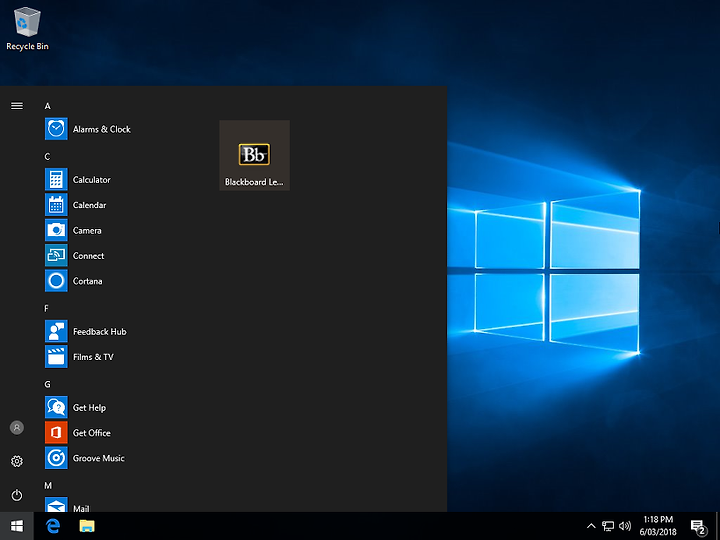Launch Calculator from the app list
This screenshot has height=540, width=720.
56,180
